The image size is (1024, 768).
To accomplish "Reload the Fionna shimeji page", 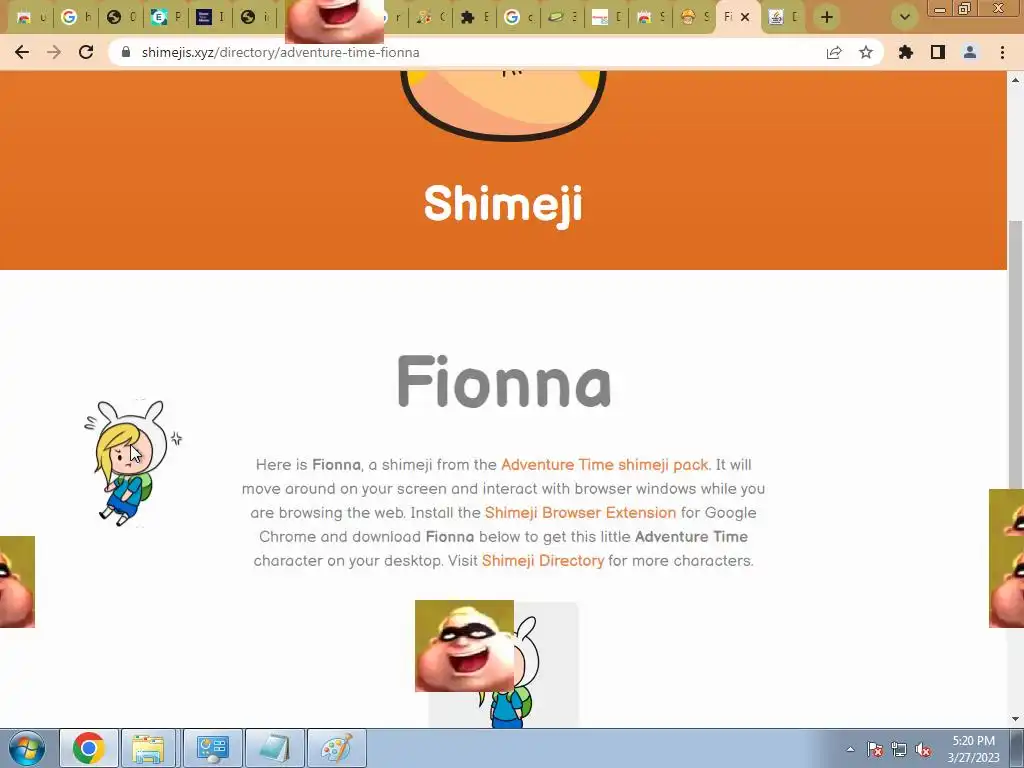I will (x=86, y=52).
